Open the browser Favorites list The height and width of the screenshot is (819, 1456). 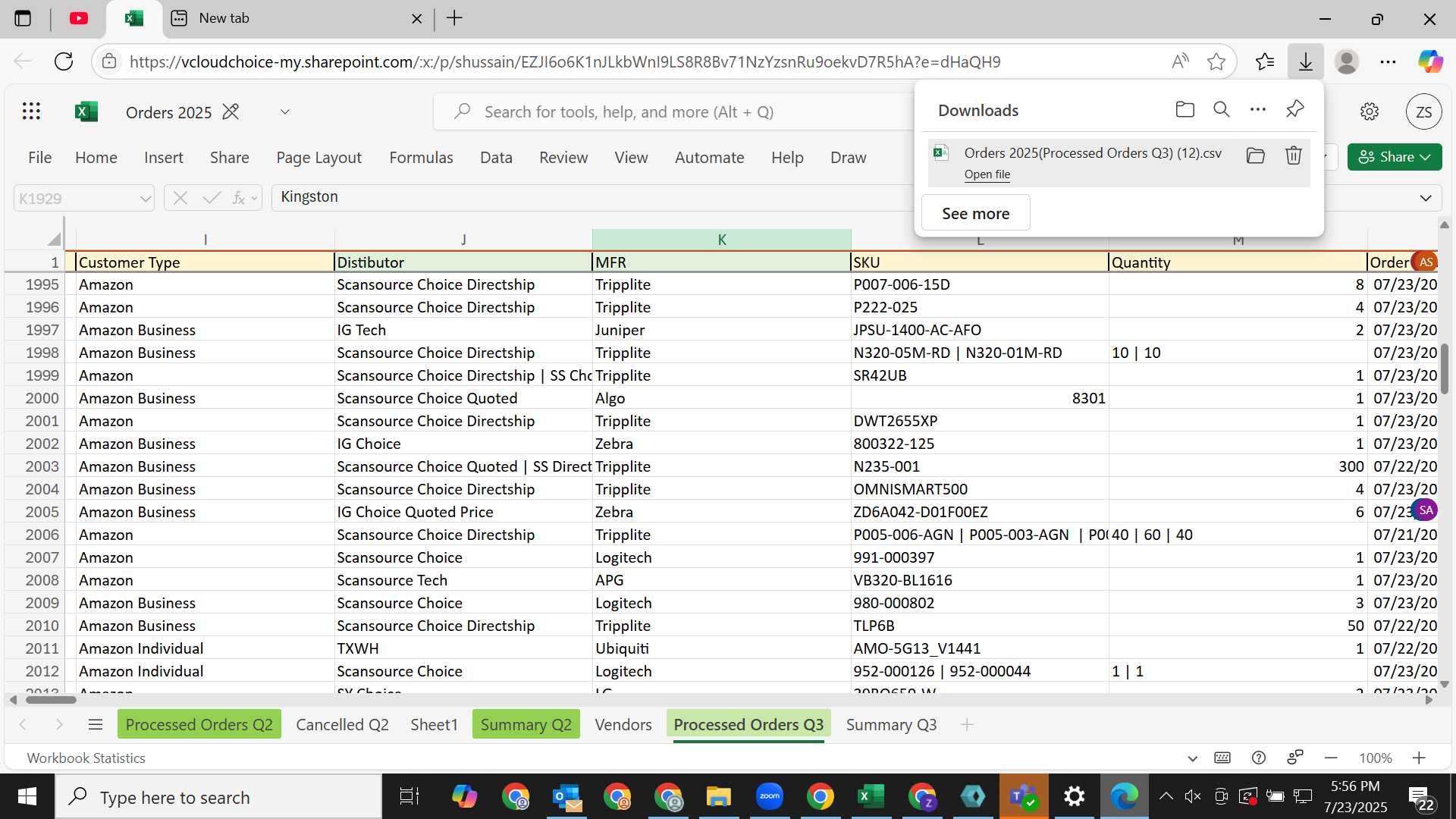pyautogui.click(x=1264, y=61)
